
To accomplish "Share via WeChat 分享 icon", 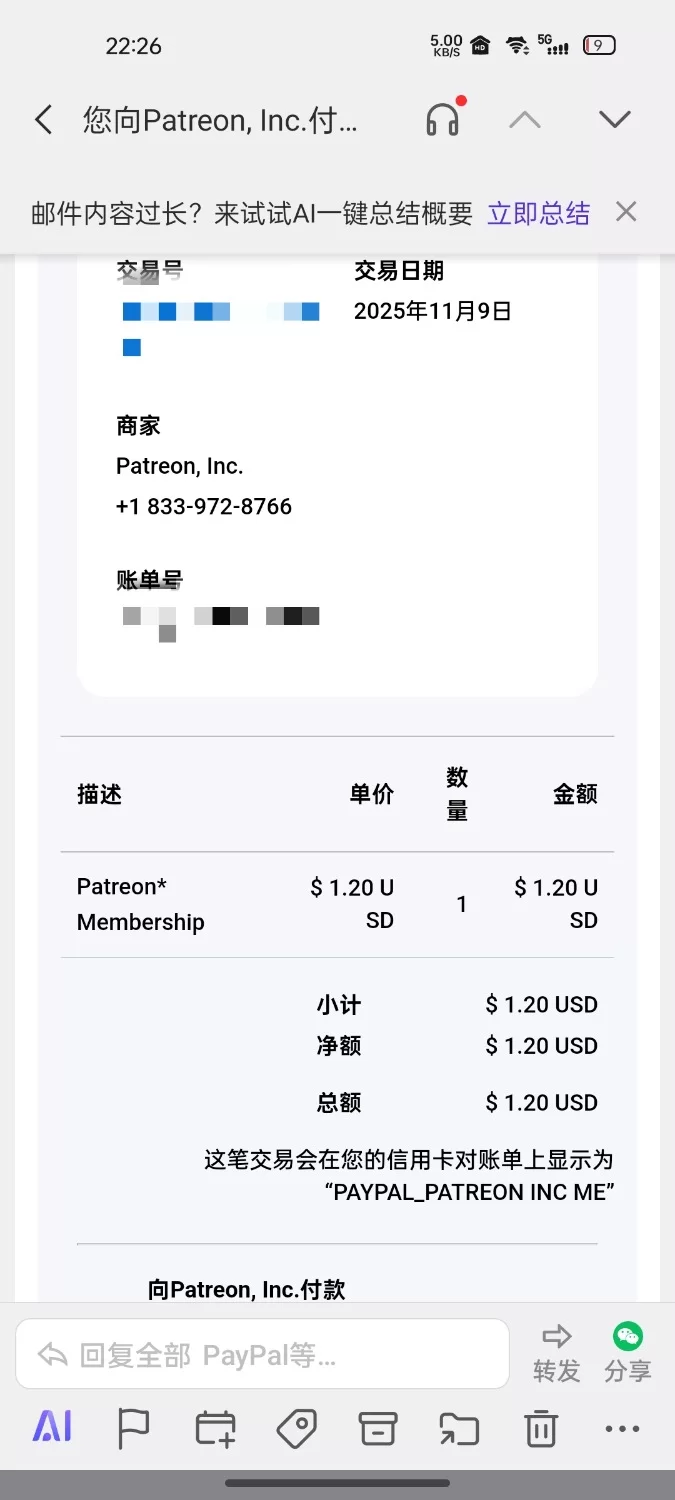I will (628, 1354).
